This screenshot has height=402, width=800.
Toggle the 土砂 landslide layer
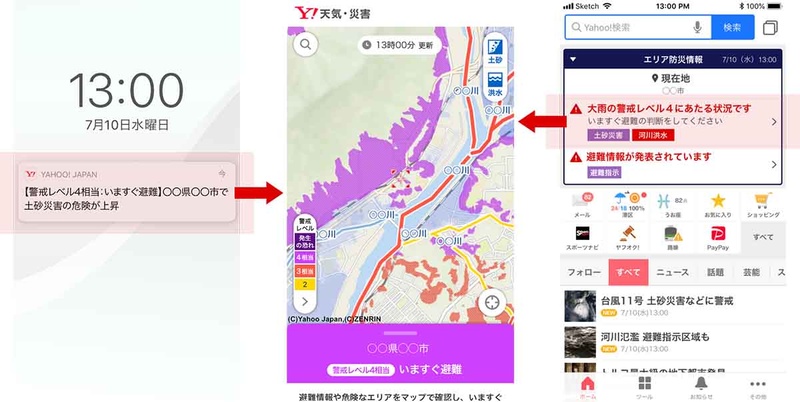click(495, 51)
